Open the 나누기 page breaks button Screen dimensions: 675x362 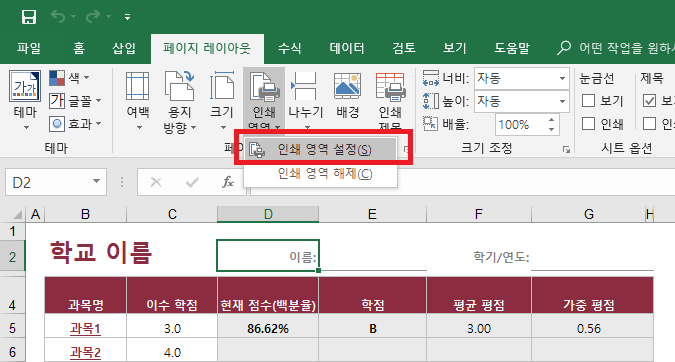click(x=305, y=101)
